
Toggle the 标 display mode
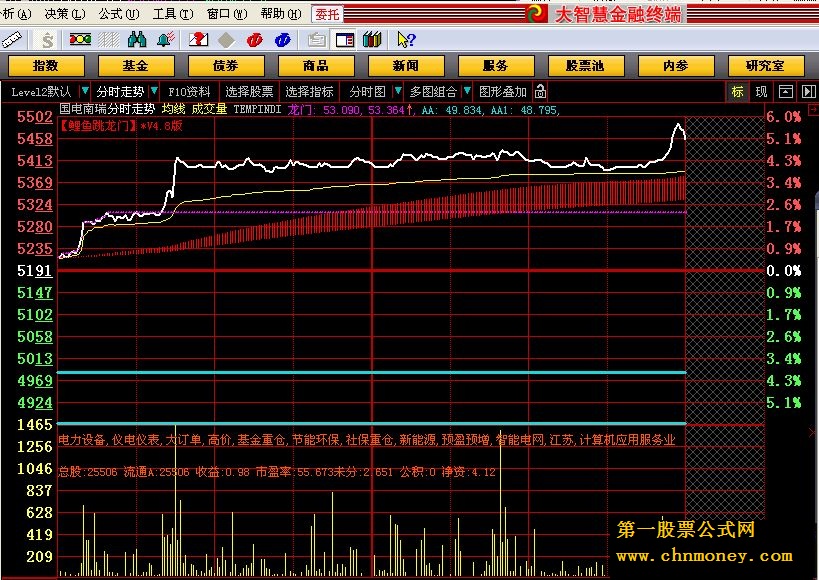click(x=737, y=92)
